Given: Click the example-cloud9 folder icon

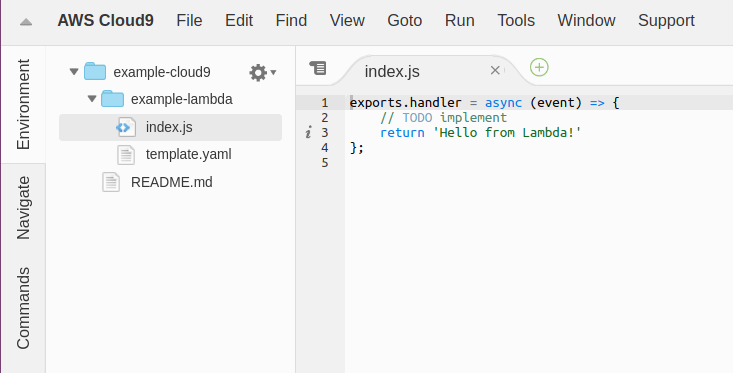Looking at the screenshot, I should click(95, 72).
